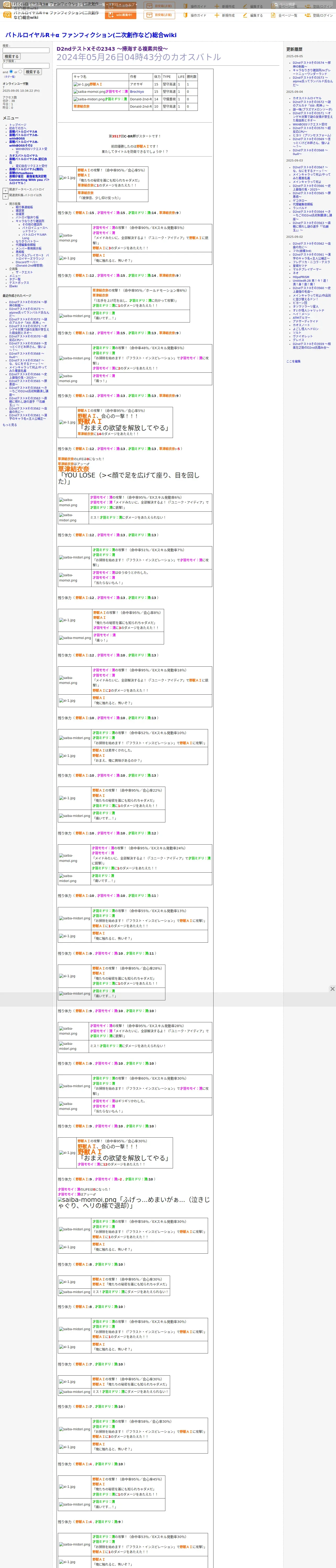Open D2ndテストXその3561 in left recently created list
Screen dimensions: 336x1568
click(27, 417)
